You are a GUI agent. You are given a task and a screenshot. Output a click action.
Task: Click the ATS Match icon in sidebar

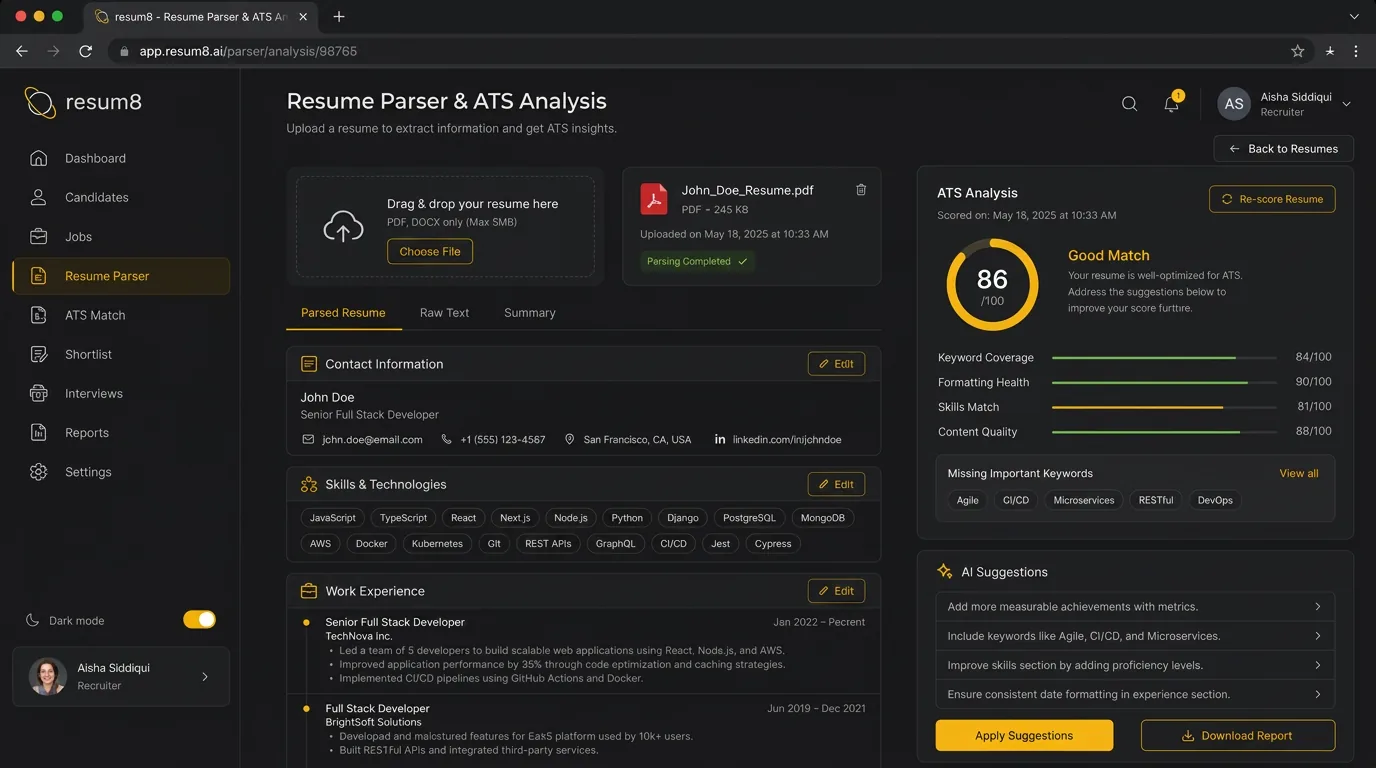click(x=39, y=315)
